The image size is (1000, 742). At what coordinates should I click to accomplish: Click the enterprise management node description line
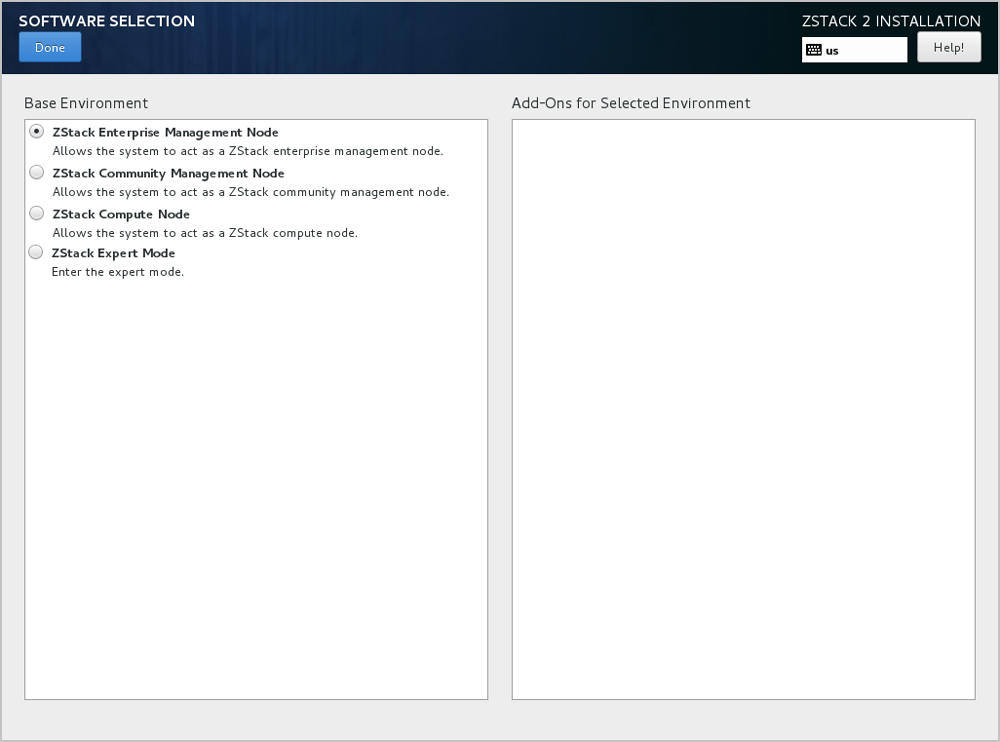click(x=247, y=151)
